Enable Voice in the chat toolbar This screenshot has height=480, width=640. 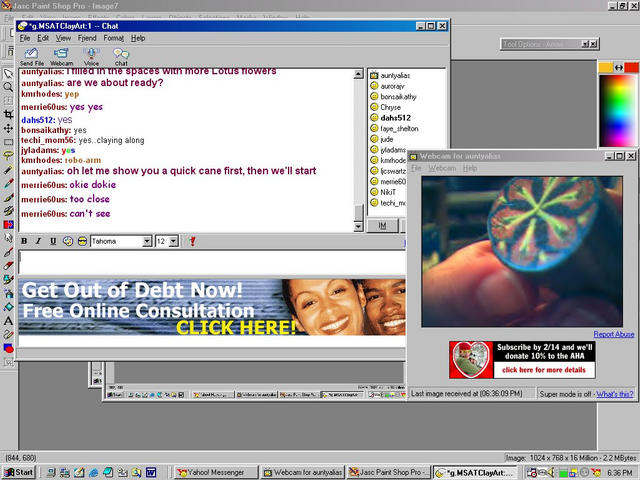[x=91, y=56]
